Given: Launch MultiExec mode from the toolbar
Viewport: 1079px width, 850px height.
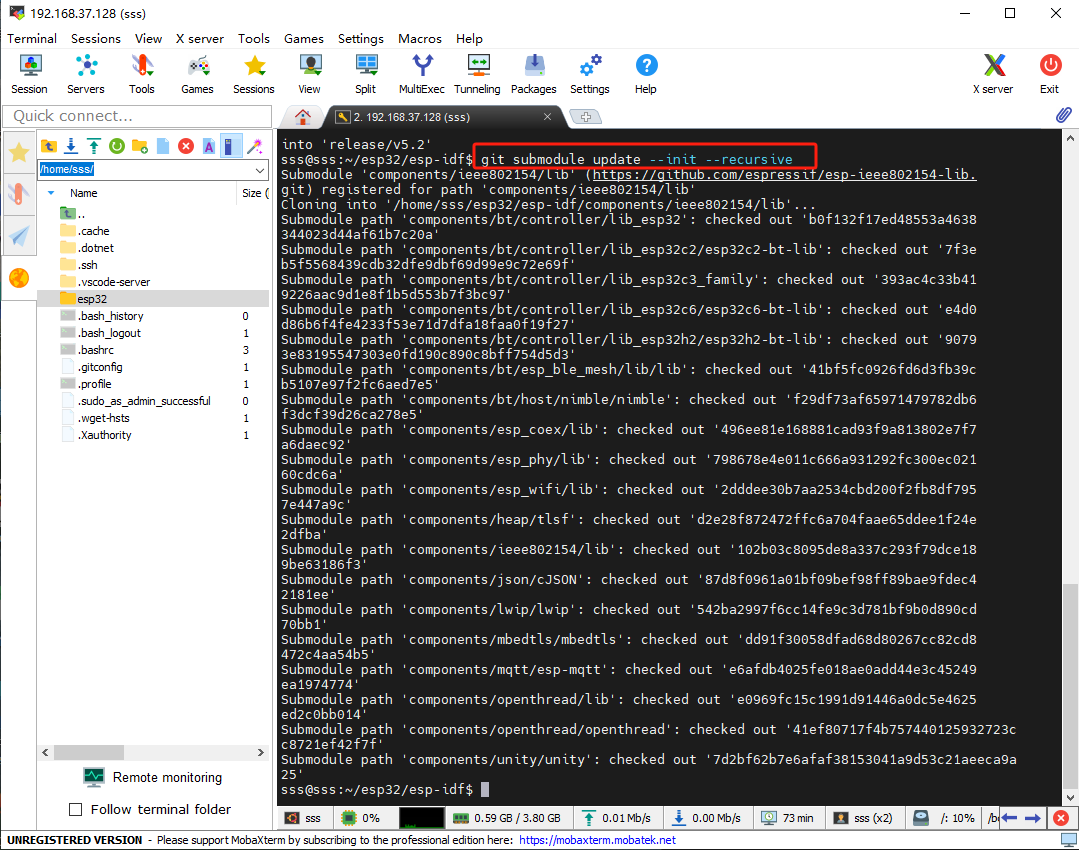Looking at the screenshot, I should click(x=422, y=74).
